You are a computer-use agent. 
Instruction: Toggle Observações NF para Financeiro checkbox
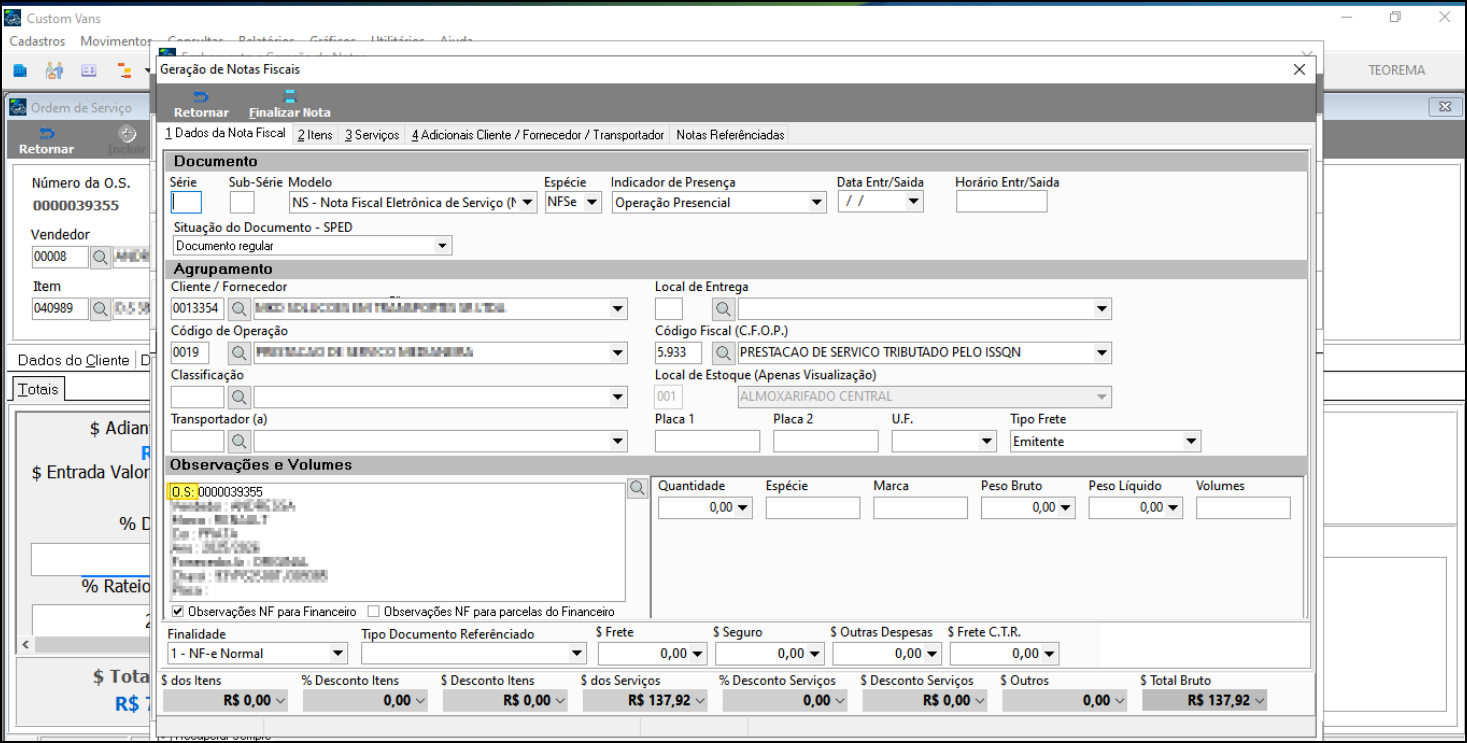click(178, 611)
